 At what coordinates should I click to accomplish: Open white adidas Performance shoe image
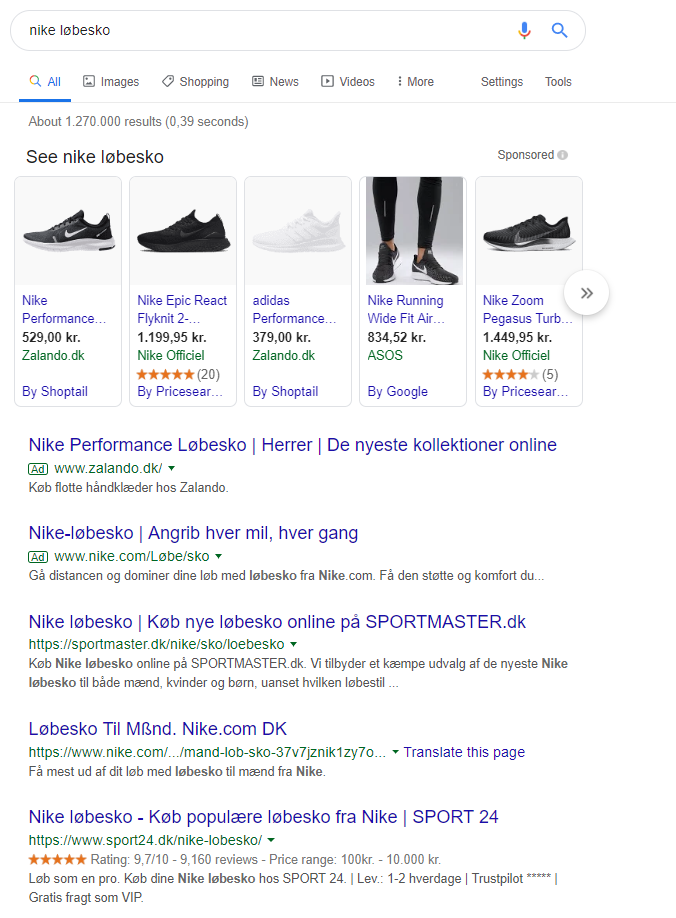[x=298, y=231]
